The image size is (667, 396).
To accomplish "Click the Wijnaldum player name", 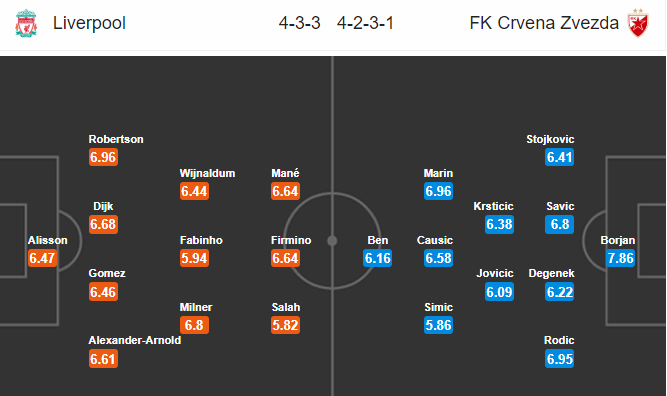I will pos(207,174).
